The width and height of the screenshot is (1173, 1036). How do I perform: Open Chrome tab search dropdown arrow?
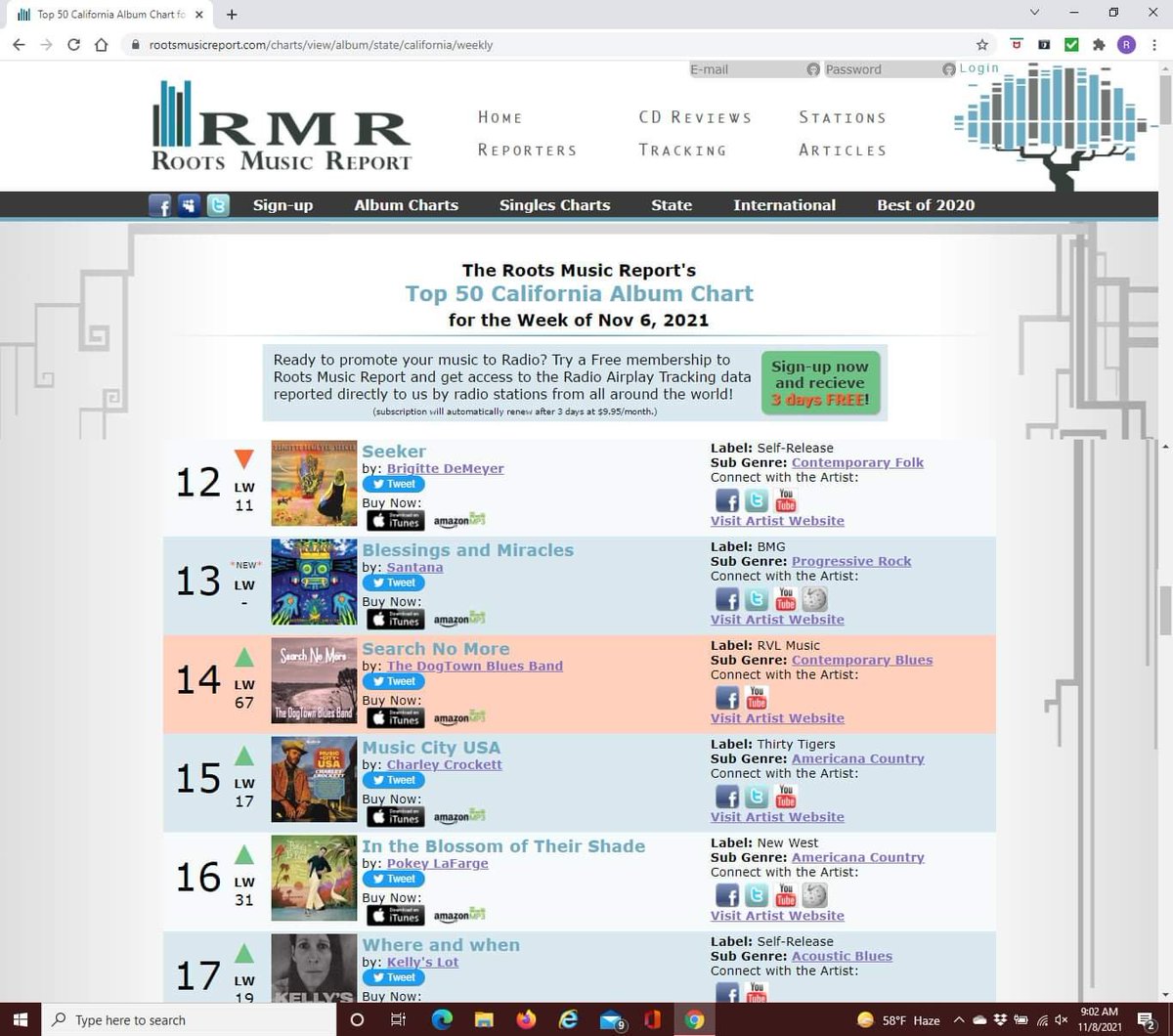[x=1034, y=13]
